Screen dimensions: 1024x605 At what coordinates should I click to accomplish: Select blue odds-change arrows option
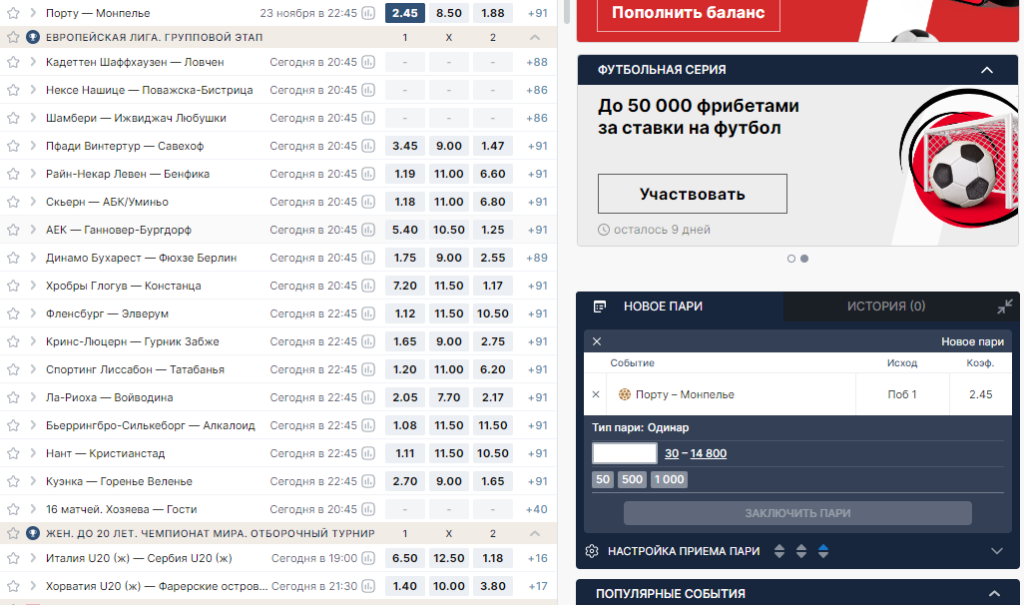pyautogui.click(x=824, y=551)
